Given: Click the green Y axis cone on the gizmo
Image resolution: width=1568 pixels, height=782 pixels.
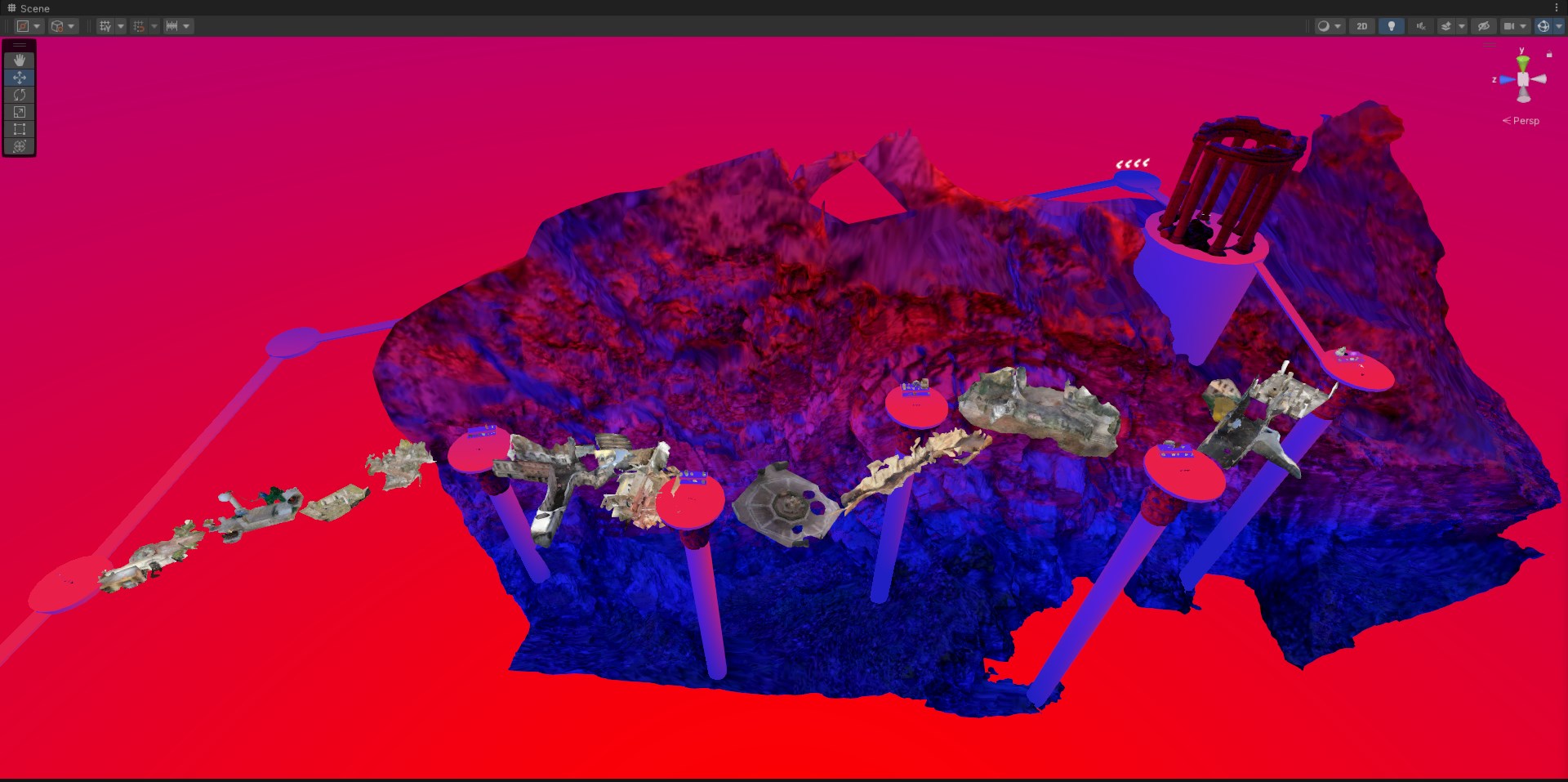Looking at the screenshot, I should point(1522,62).
